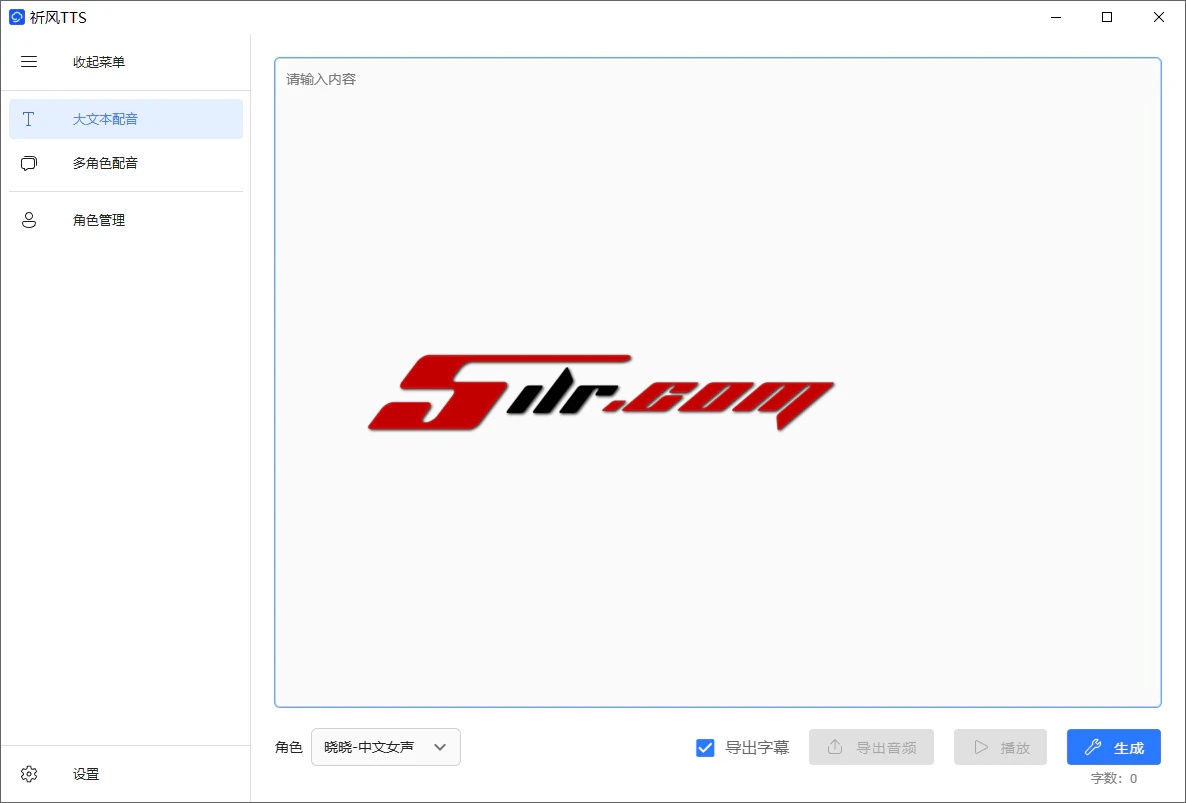The height and width of the screenshot is (803, 1186).
Task: Open 多角色配音 page
Action: 126,163
